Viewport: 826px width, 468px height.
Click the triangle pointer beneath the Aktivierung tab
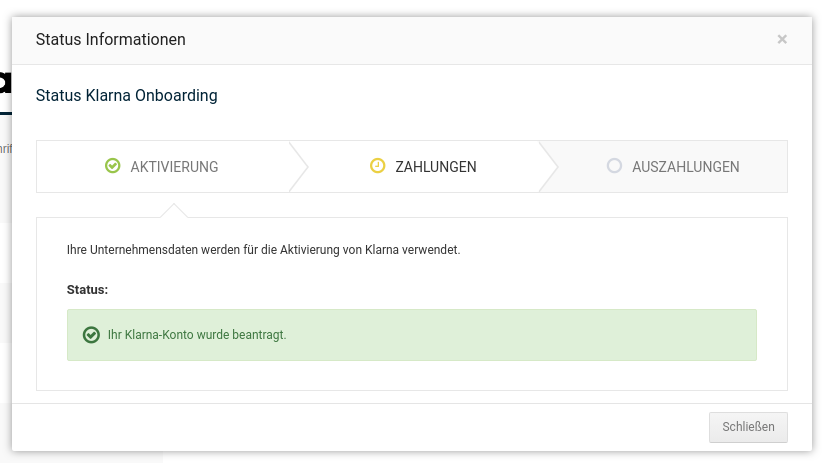coord(174,210)
